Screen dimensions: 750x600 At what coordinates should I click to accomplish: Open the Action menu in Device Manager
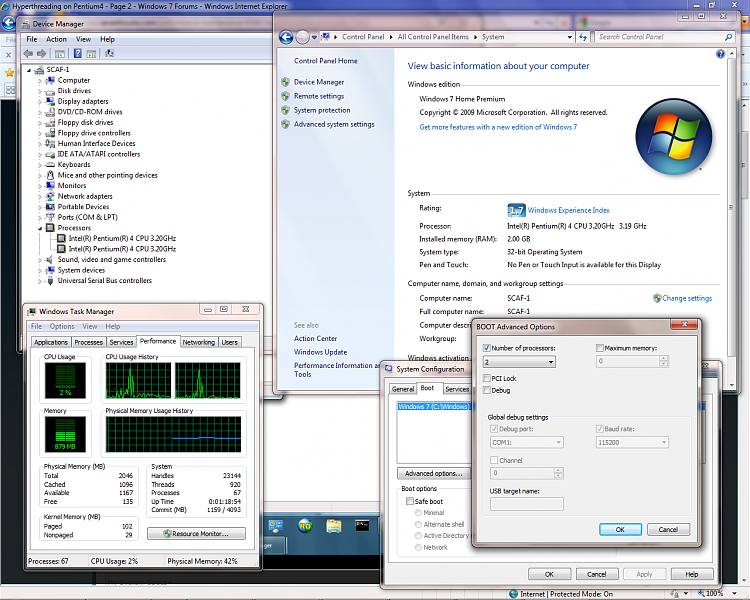click(x=56, y=39)
